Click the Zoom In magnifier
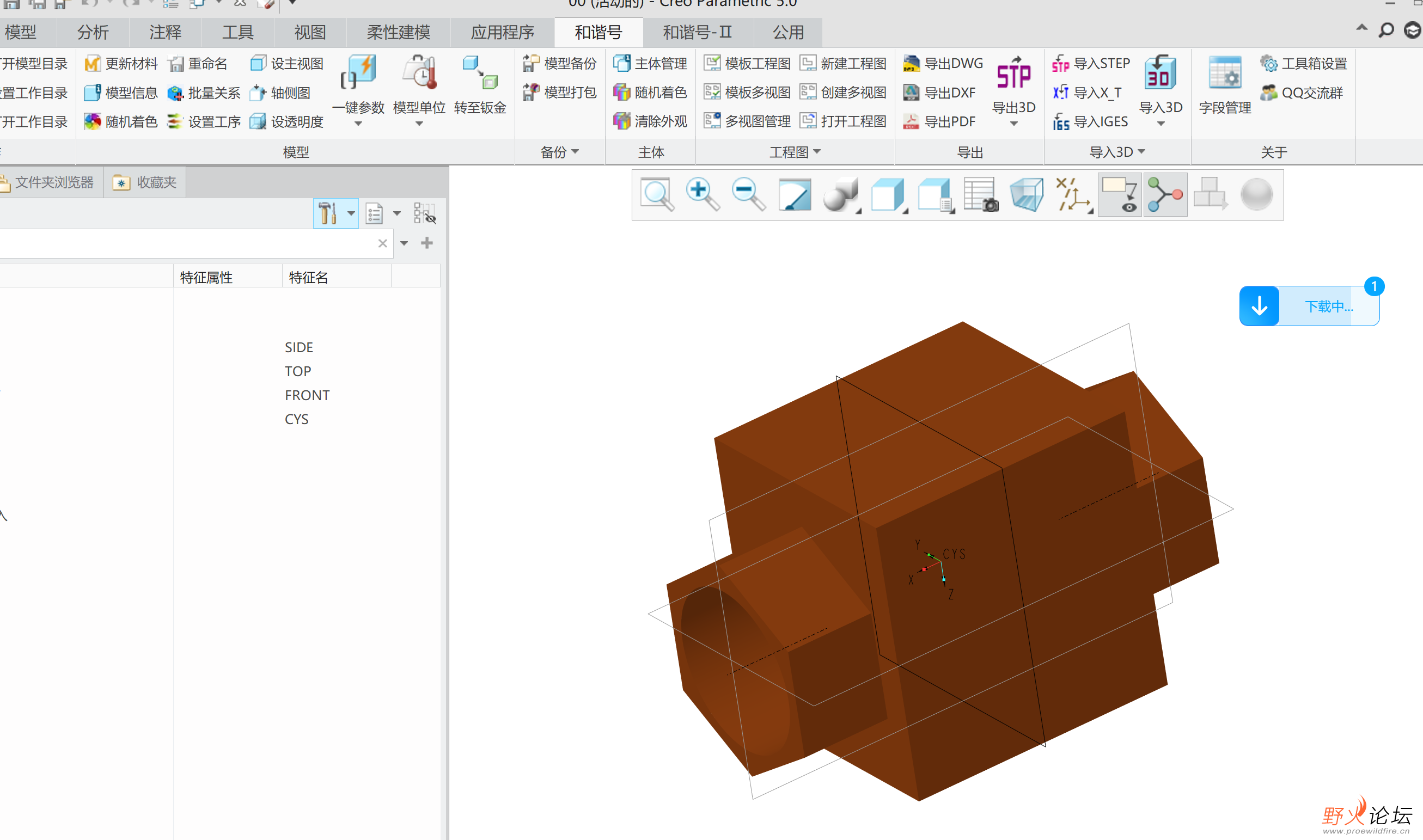The image size is (1423, 840). pyautogui.click(x=702, y=195)
